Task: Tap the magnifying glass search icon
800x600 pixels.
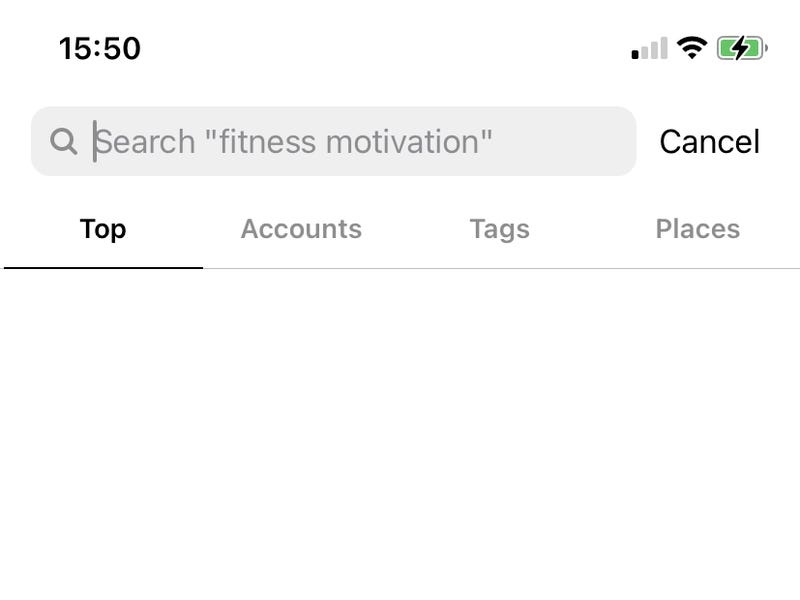Action: point(63,142)
